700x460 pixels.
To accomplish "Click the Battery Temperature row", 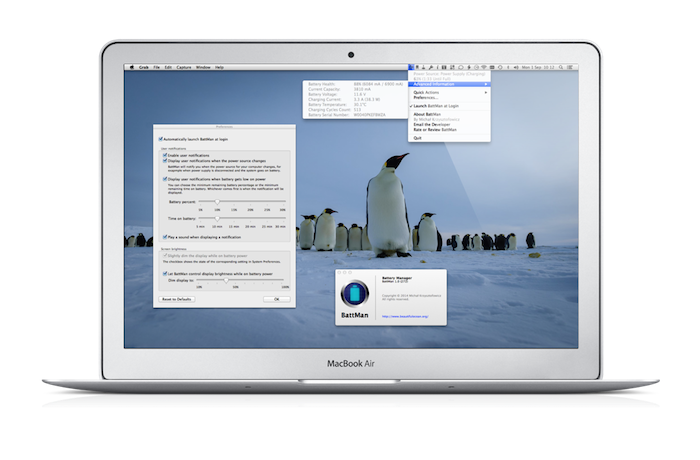I will click(x=355, y=105).
